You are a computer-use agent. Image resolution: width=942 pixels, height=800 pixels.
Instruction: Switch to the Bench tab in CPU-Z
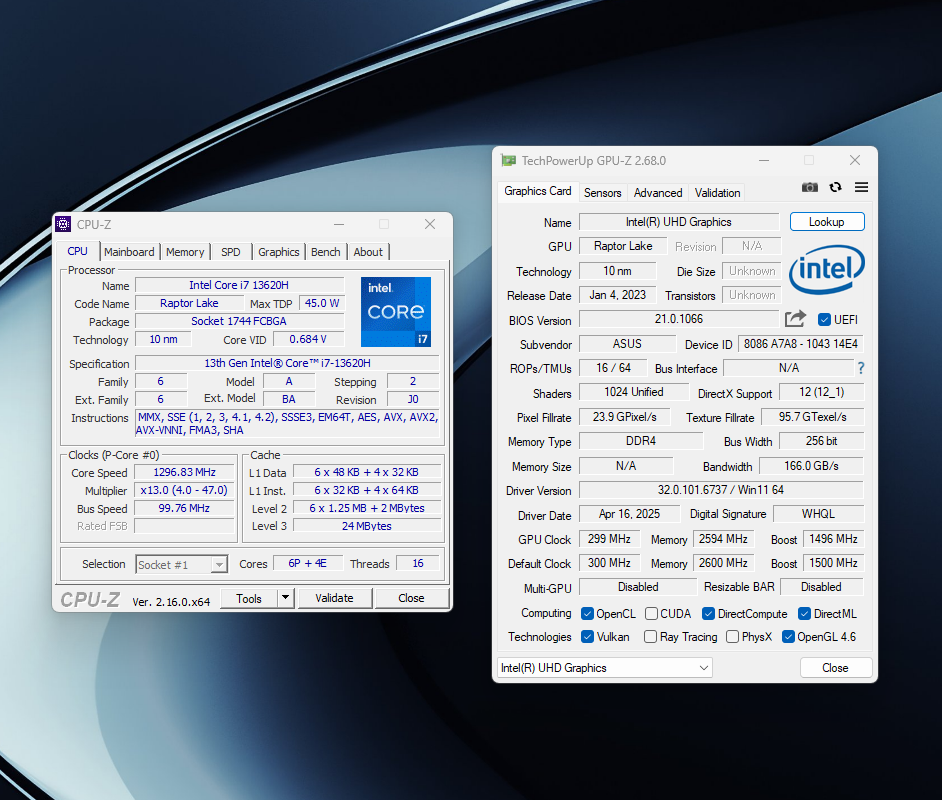pyautogui.click(x=325, y=252)
